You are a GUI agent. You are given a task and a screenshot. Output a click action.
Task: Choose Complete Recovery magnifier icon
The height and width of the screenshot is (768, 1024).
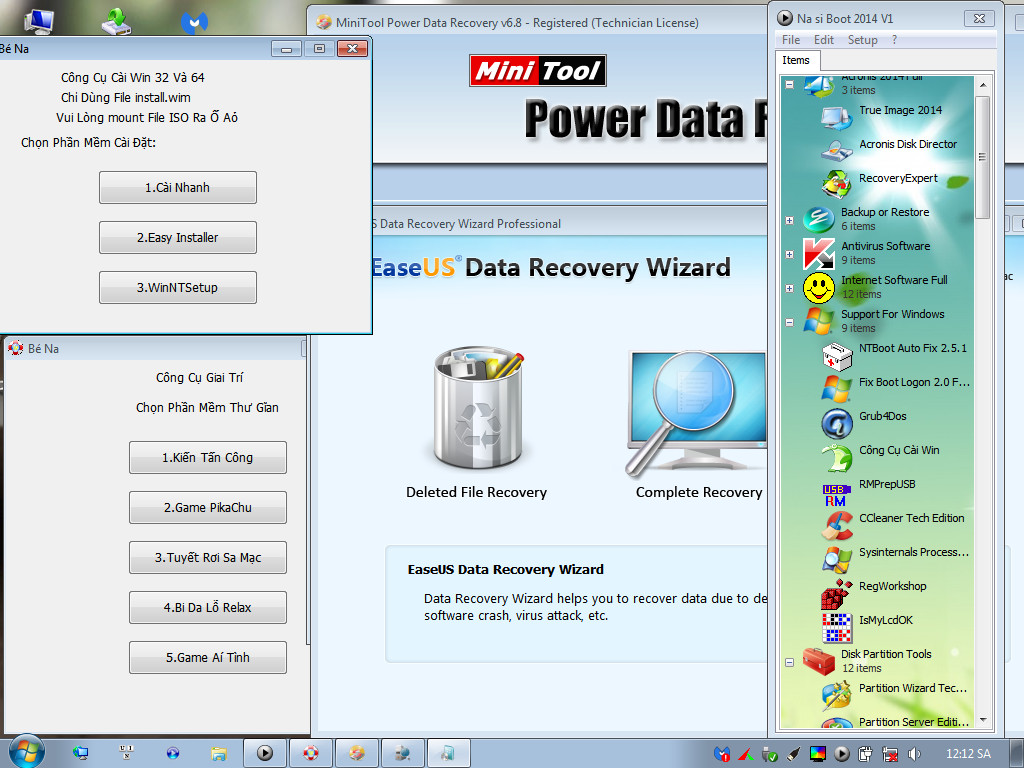click(x=696, y=413)
